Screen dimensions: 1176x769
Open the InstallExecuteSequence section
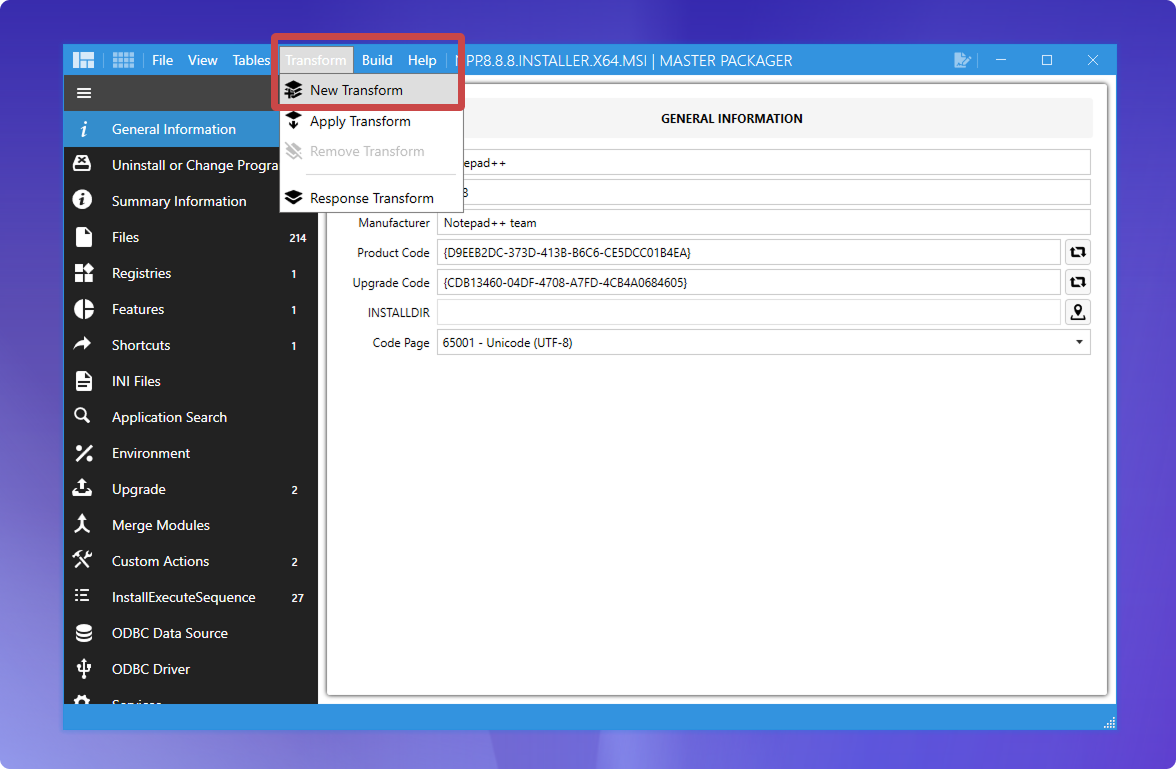point(183,597)
